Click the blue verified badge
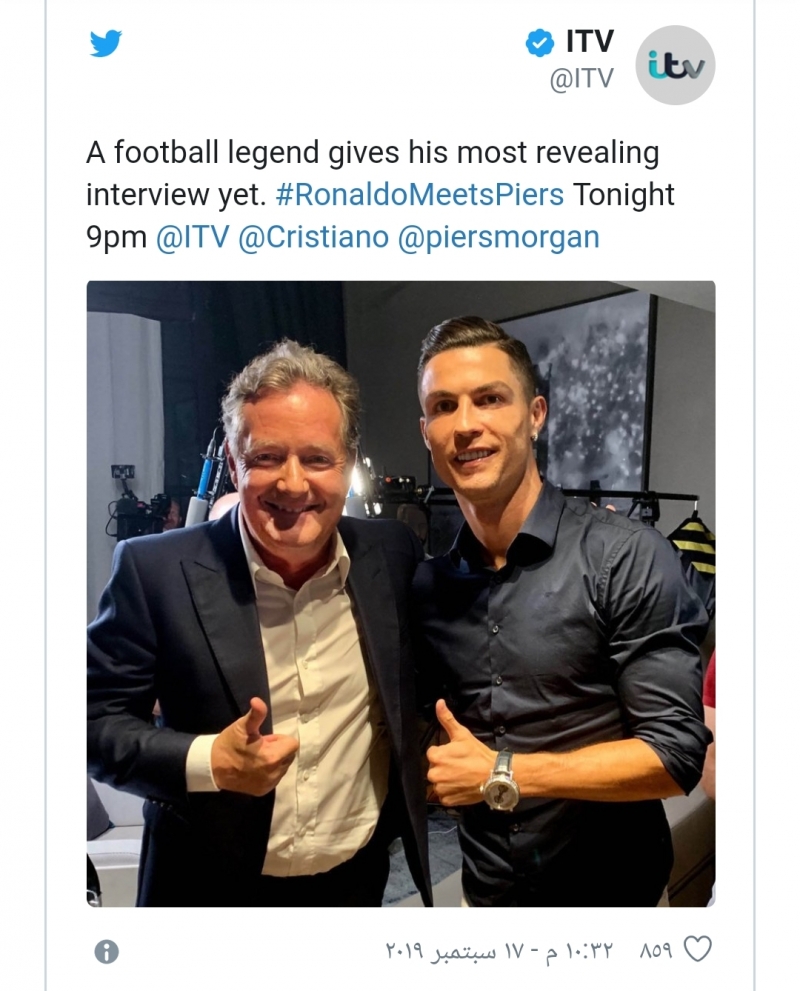This screenshot has height=991, width=800. coord(540,43)
